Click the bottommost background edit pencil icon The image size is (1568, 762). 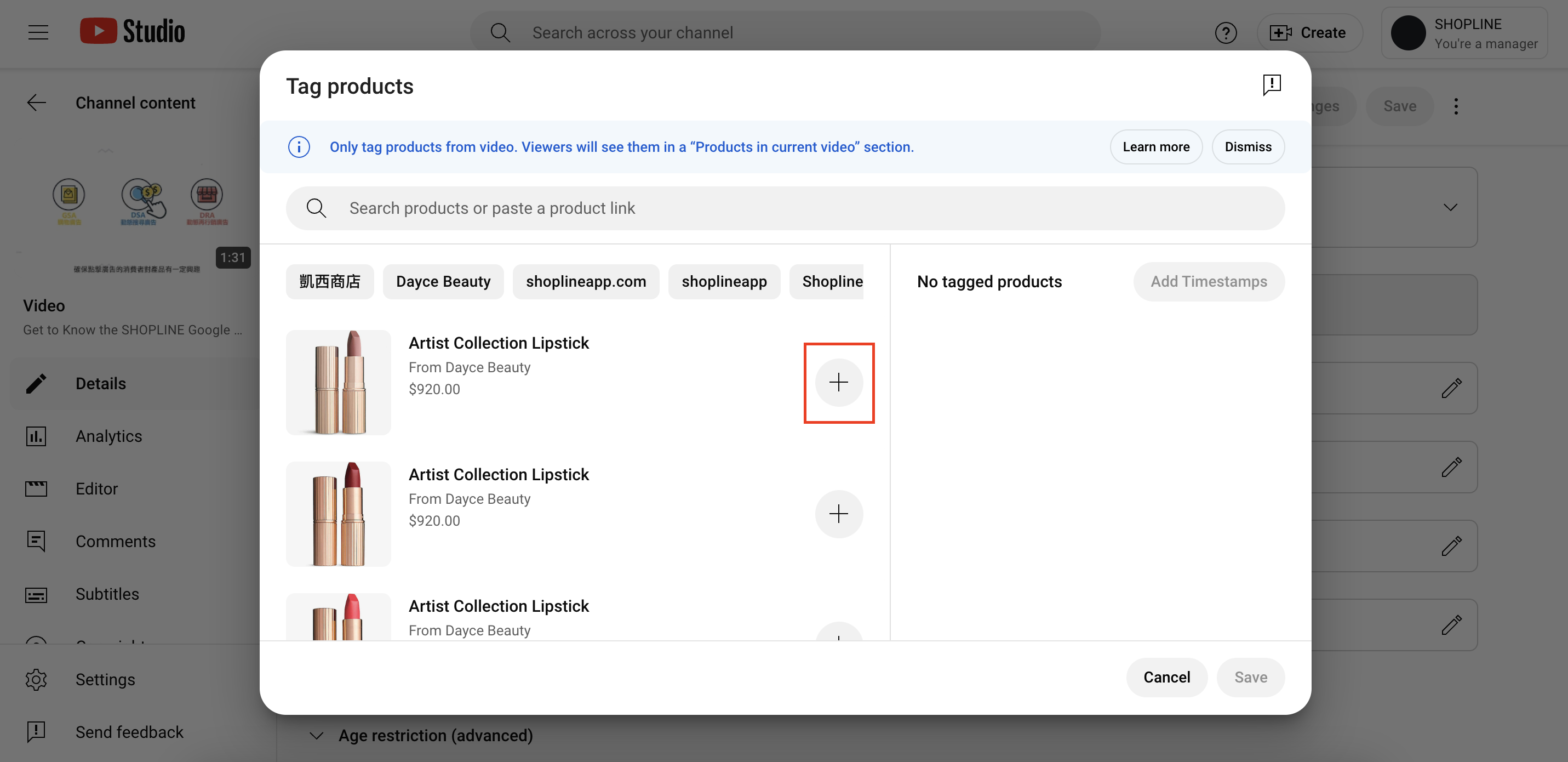1451,624
